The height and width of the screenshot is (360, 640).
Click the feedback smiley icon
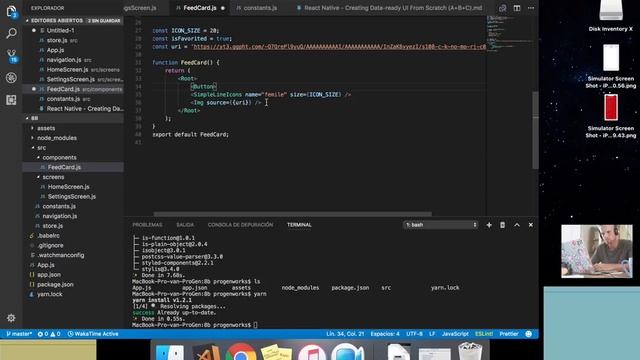[x=529, y=334]
